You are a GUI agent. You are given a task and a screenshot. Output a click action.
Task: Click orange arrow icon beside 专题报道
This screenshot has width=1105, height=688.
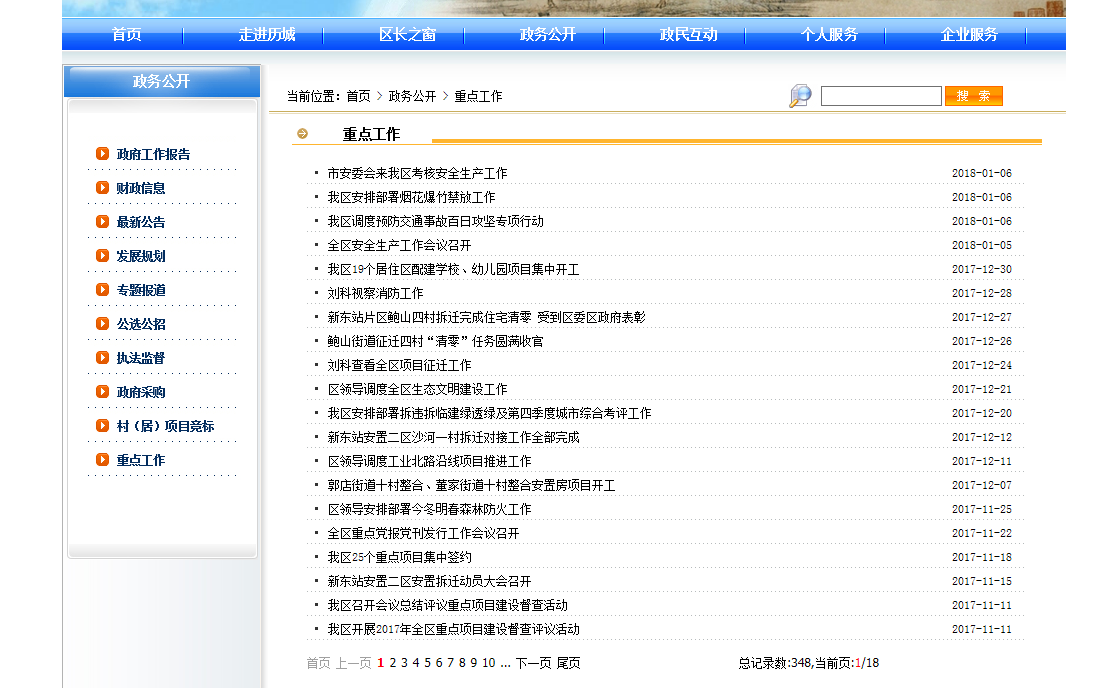(103, 290)
